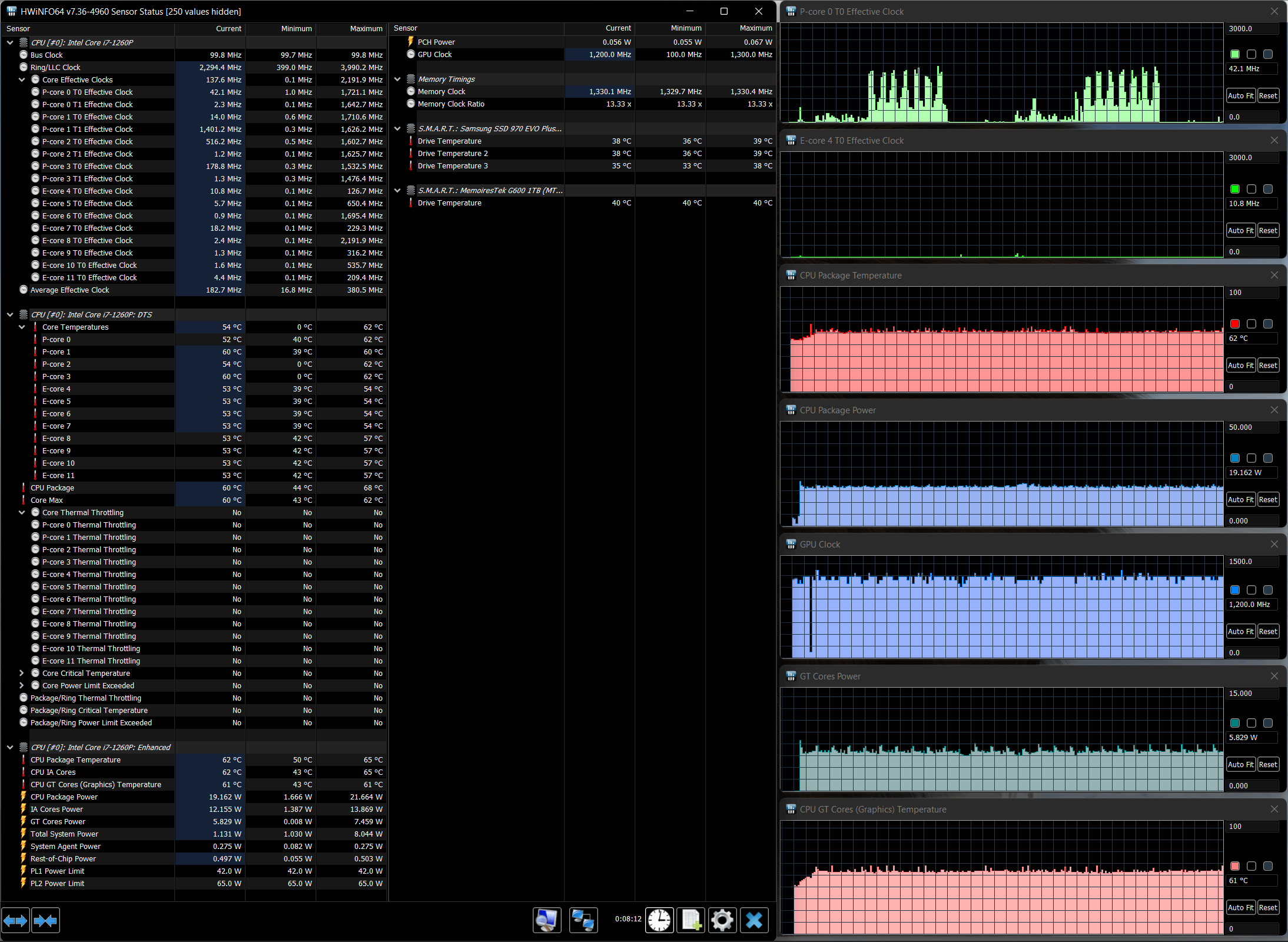Image resolution: width=1288 pixels, height=942 pixels.
Task: Toggle first checkbox in CPU Package Temperature graph
Action: pyautogui.click(x=1252, y=324)
